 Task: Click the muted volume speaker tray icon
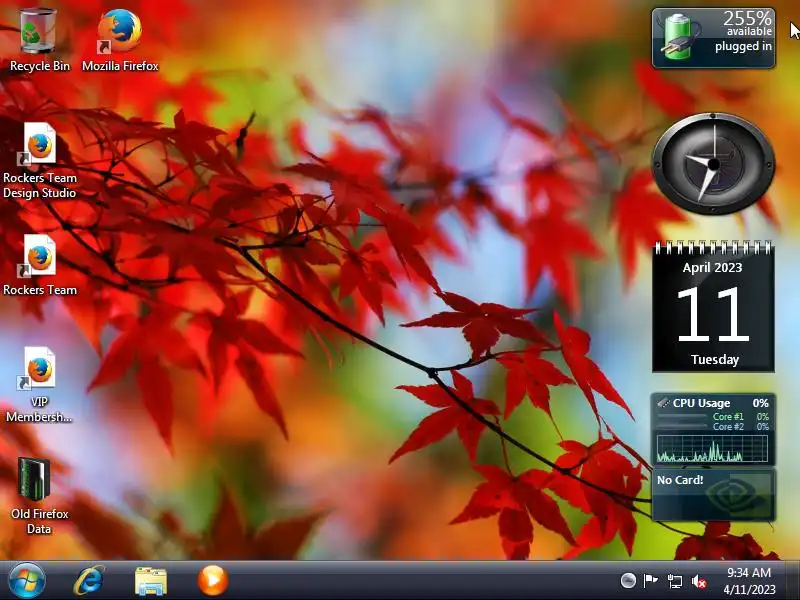698,581
